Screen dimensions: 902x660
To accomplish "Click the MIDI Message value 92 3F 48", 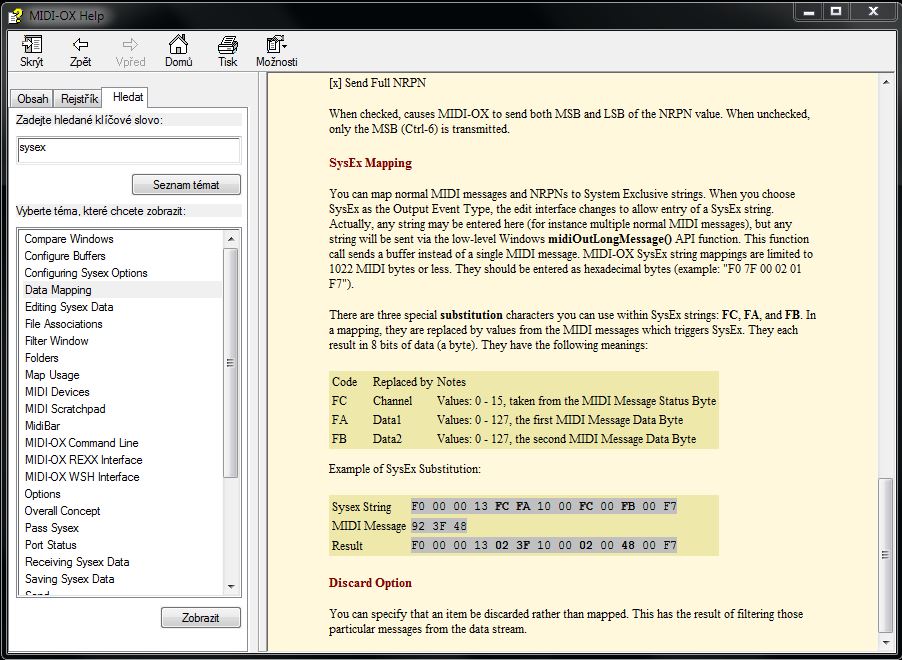I will point(439,526).
